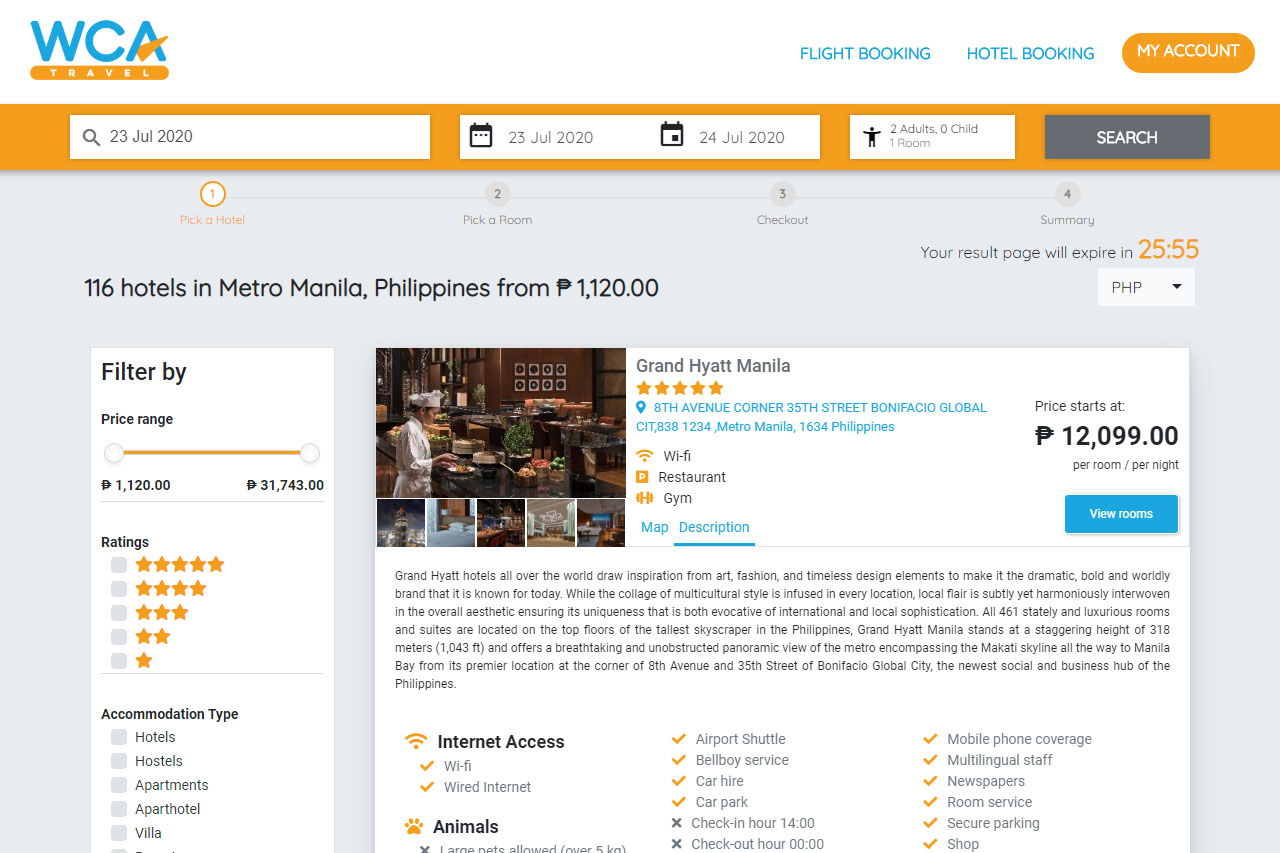This screenshot has width=1280, height=853.
Task: Click the Gym dumbbell icon
Action: [645, 498]
